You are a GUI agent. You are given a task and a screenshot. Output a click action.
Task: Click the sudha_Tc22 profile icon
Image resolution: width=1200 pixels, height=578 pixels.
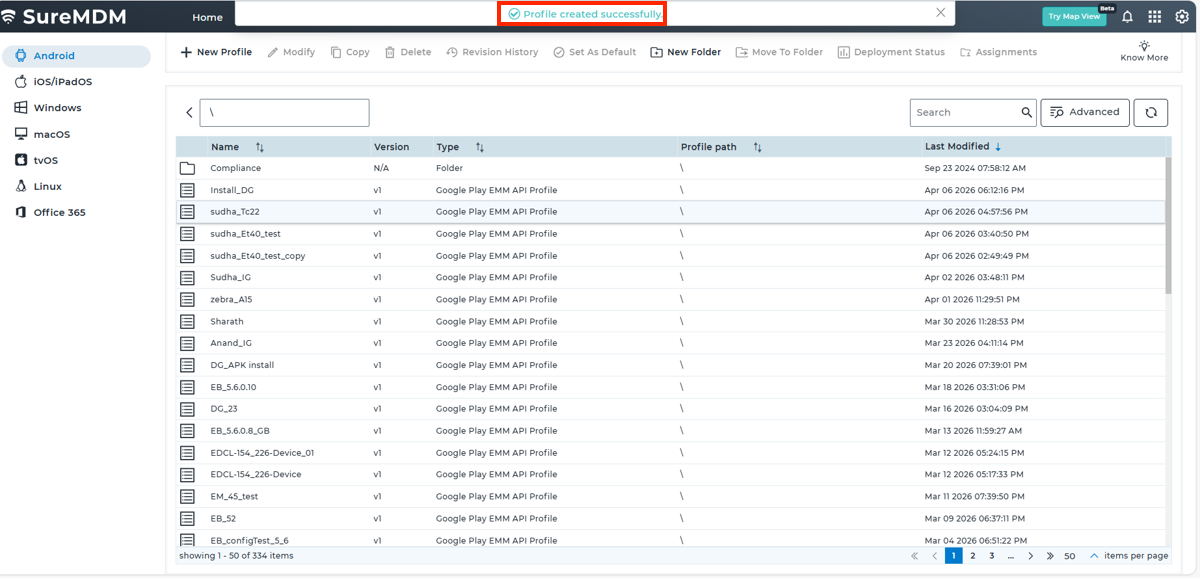point(187,212)
